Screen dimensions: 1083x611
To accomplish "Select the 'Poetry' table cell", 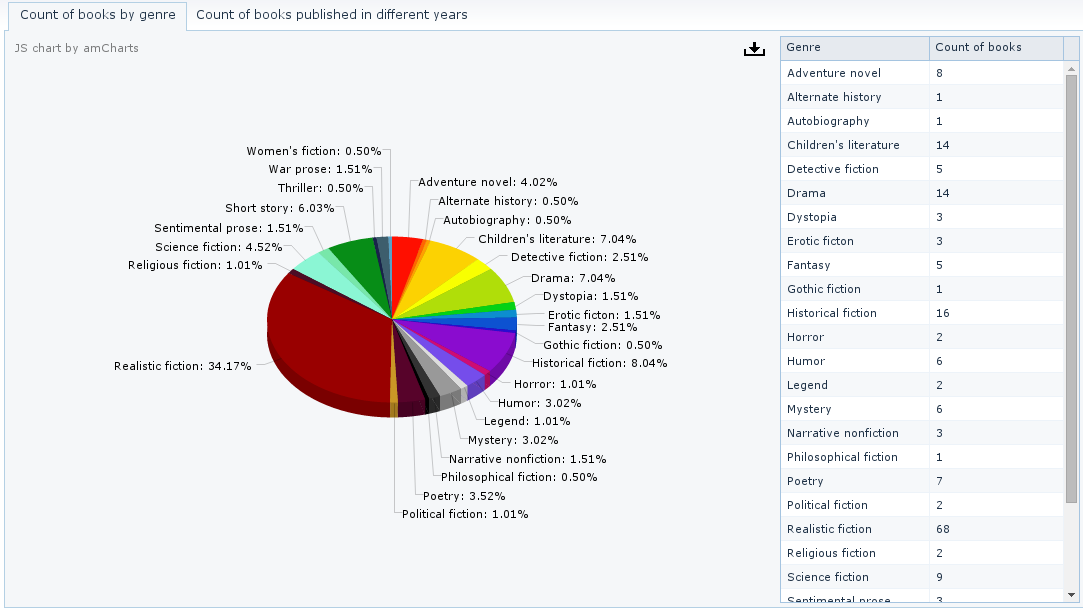I will [855, 481].
